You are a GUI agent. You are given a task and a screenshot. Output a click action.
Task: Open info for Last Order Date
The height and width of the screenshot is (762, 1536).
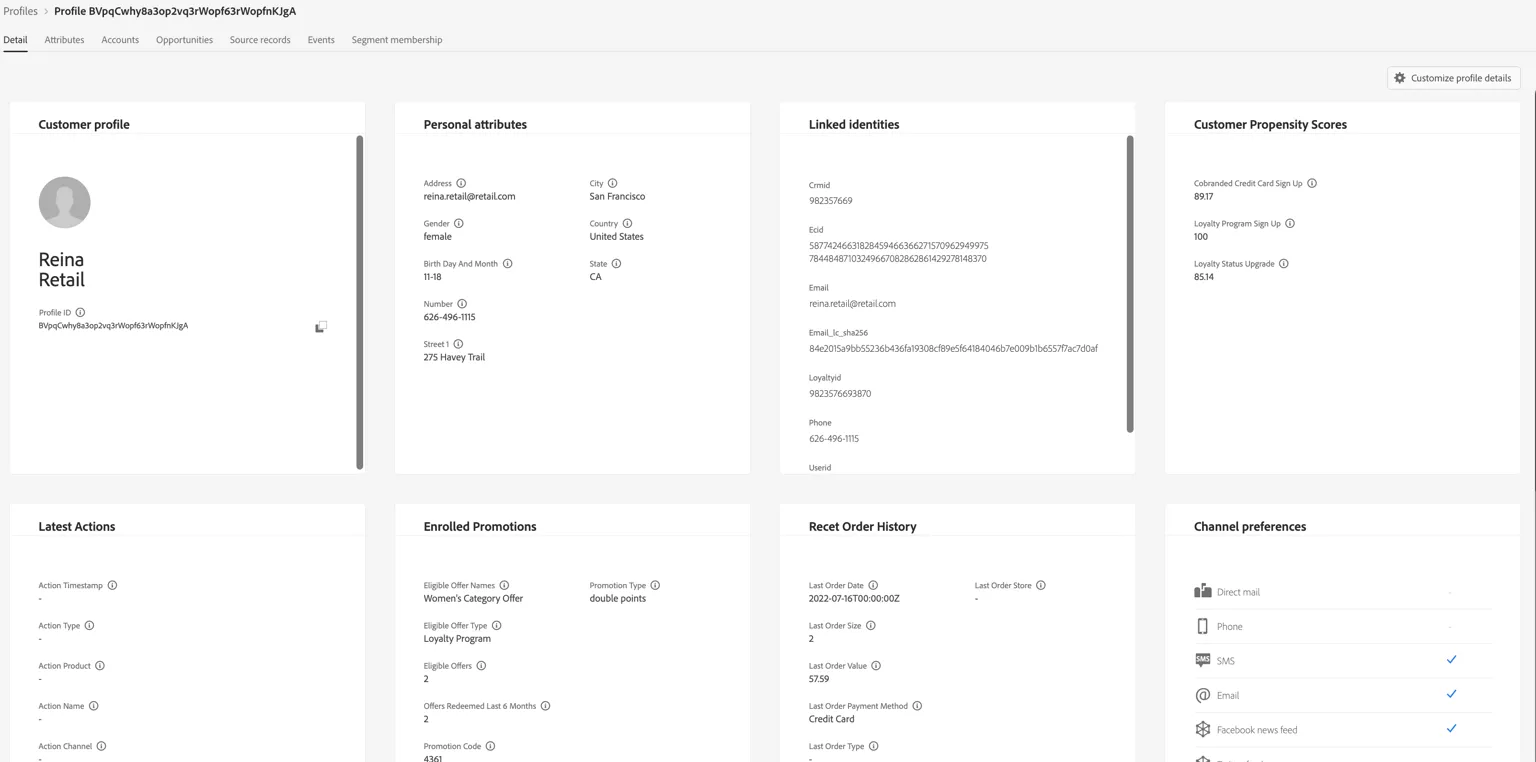click(x=873, y=585)
